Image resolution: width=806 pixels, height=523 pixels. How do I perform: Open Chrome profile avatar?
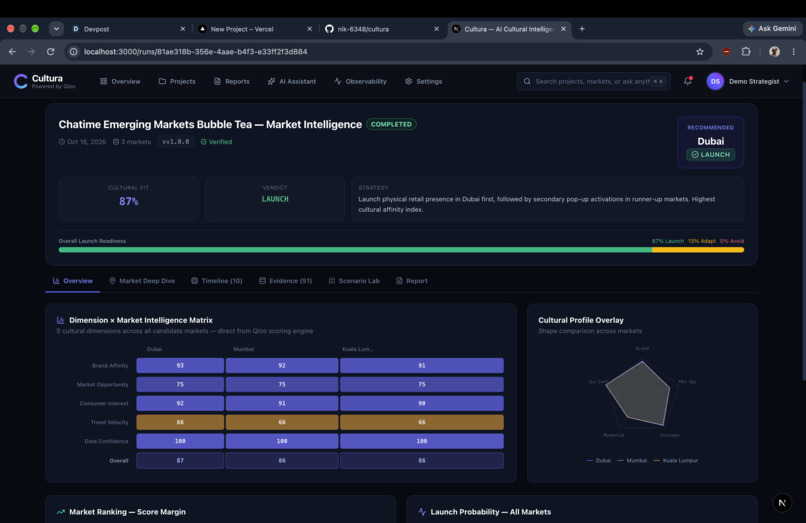(x=774, y=51)
